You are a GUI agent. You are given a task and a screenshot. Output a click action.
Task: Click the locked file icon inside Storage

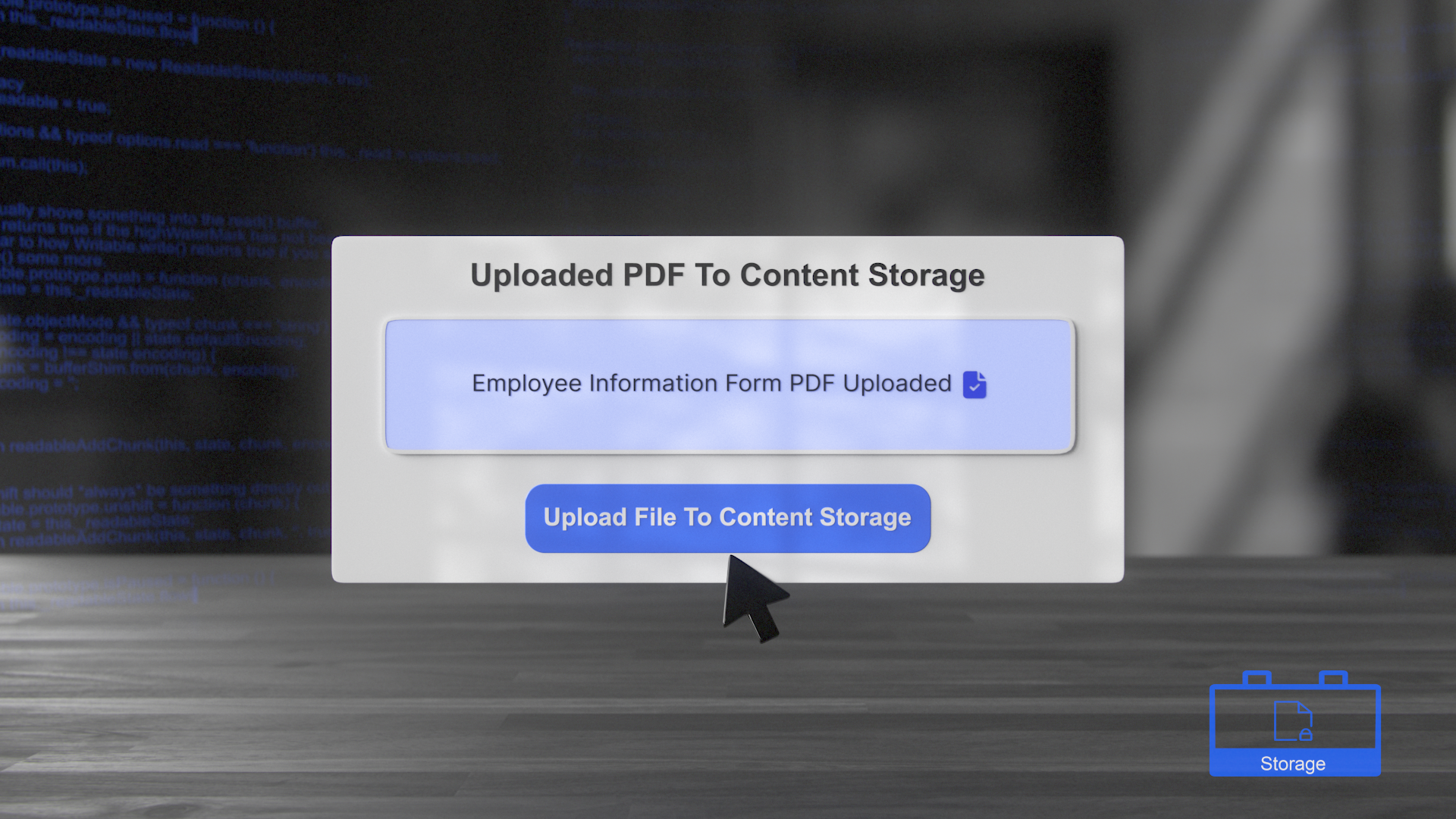[x=1293, y=721]
